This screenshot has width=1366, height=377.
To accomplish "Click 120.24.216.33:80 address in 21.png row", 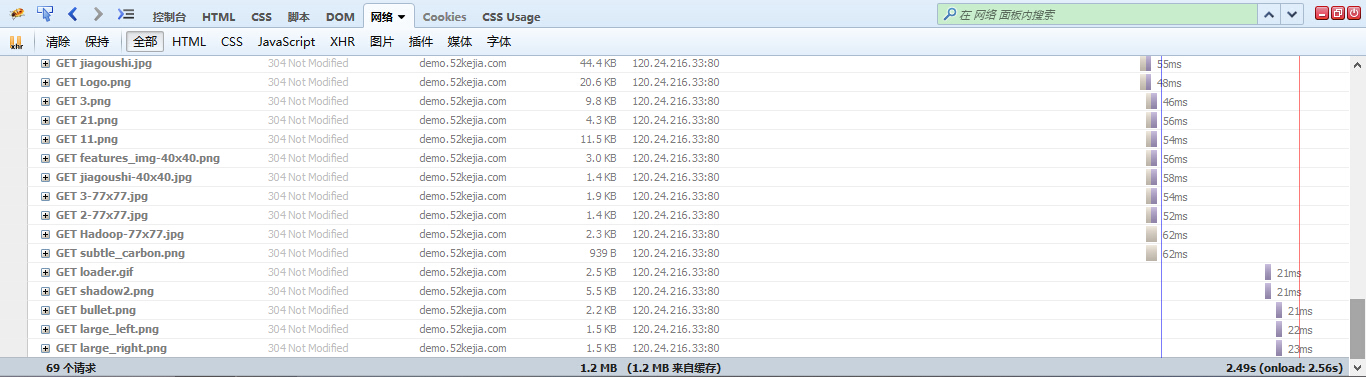I will coord(676,120).
